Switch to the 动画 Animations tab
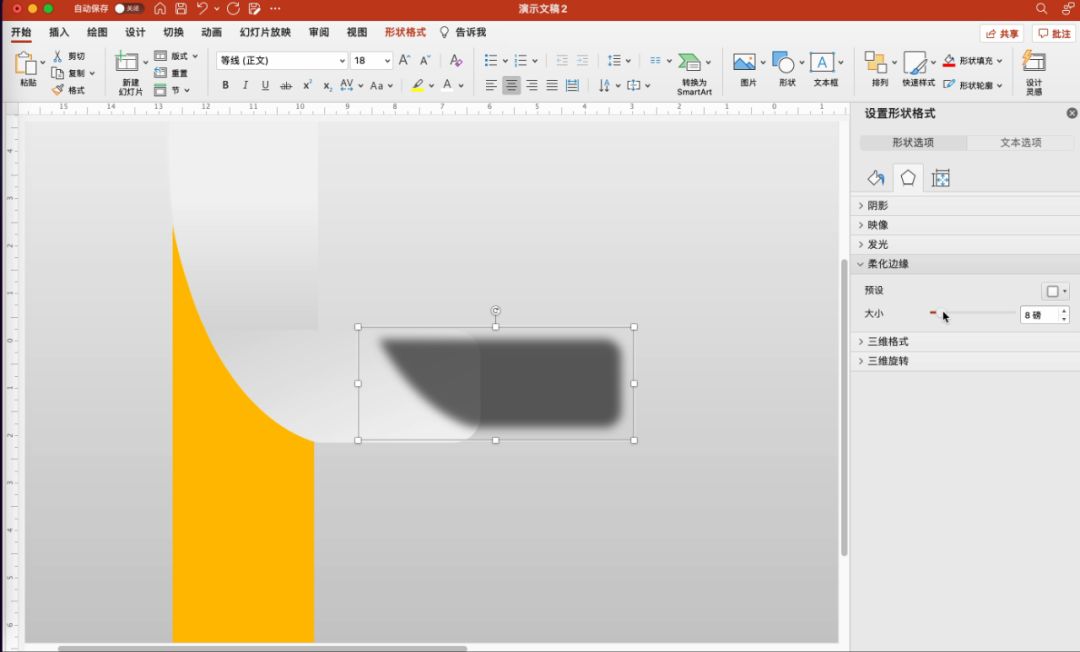 pos(211,32)
